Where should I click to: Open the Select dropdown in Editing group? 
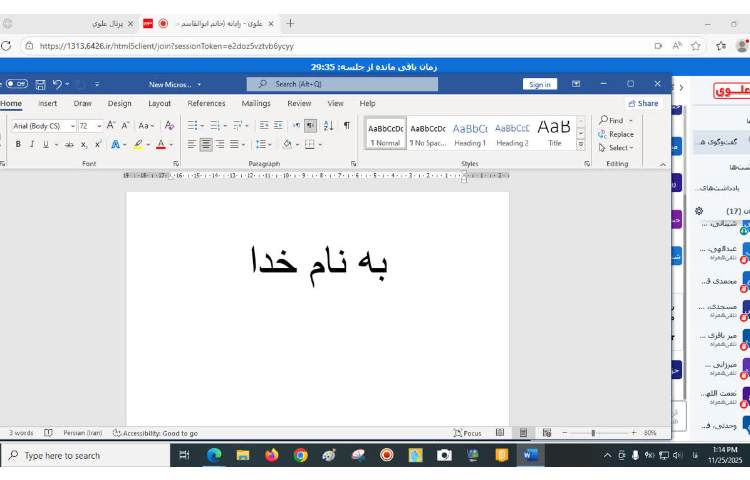616,148
